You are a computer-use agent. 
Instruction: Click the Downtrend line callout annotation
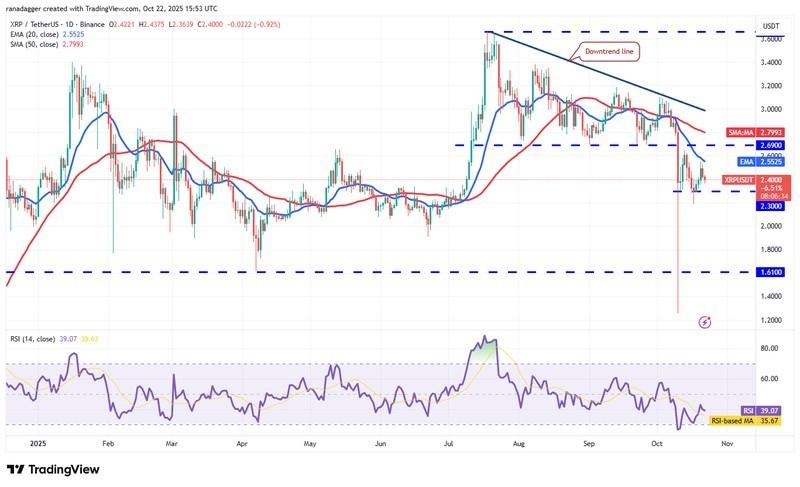pyautogui.click(x=605, y=50)
